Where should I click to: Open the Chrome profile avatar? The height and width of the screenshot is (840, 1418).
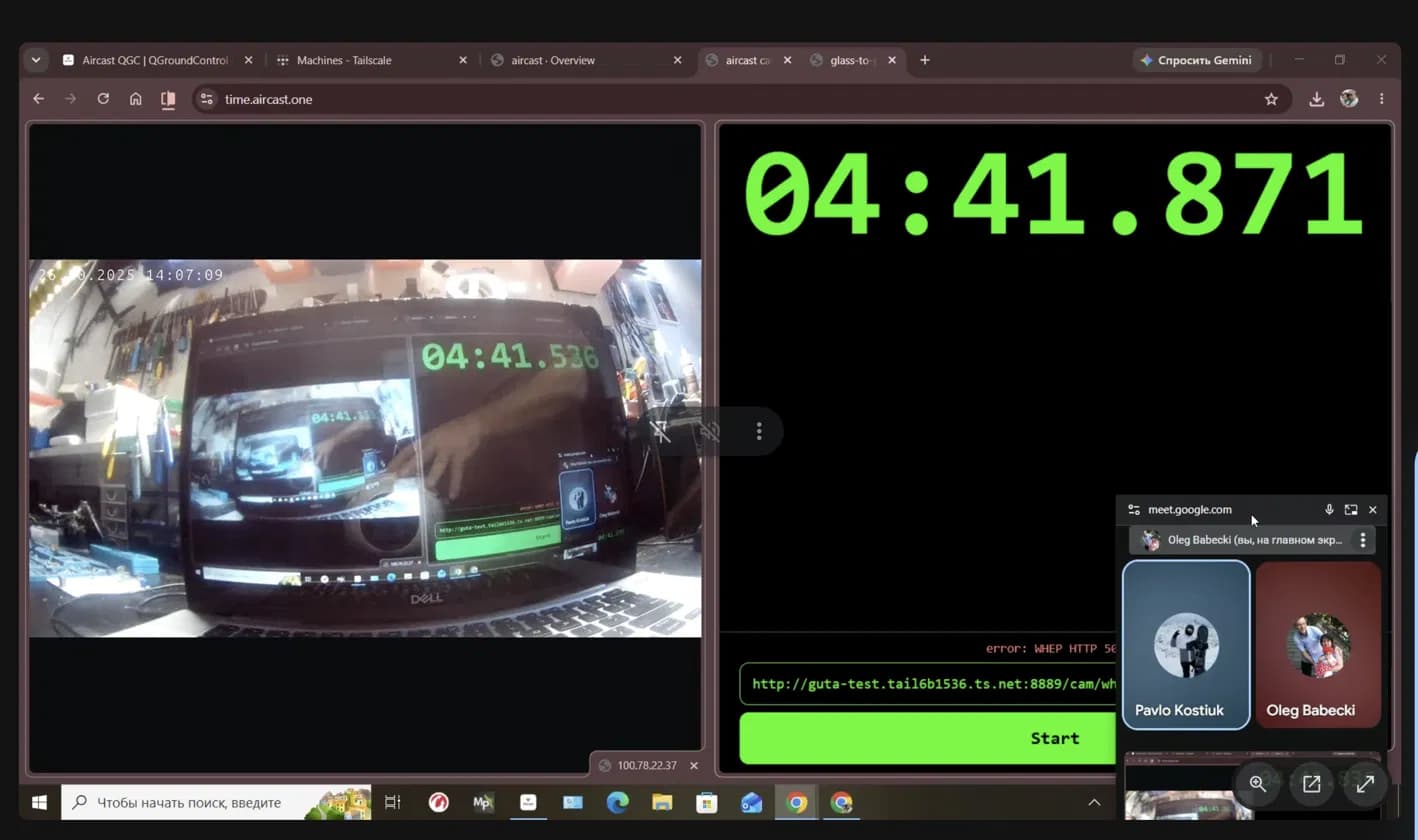tap(1349, 99)
